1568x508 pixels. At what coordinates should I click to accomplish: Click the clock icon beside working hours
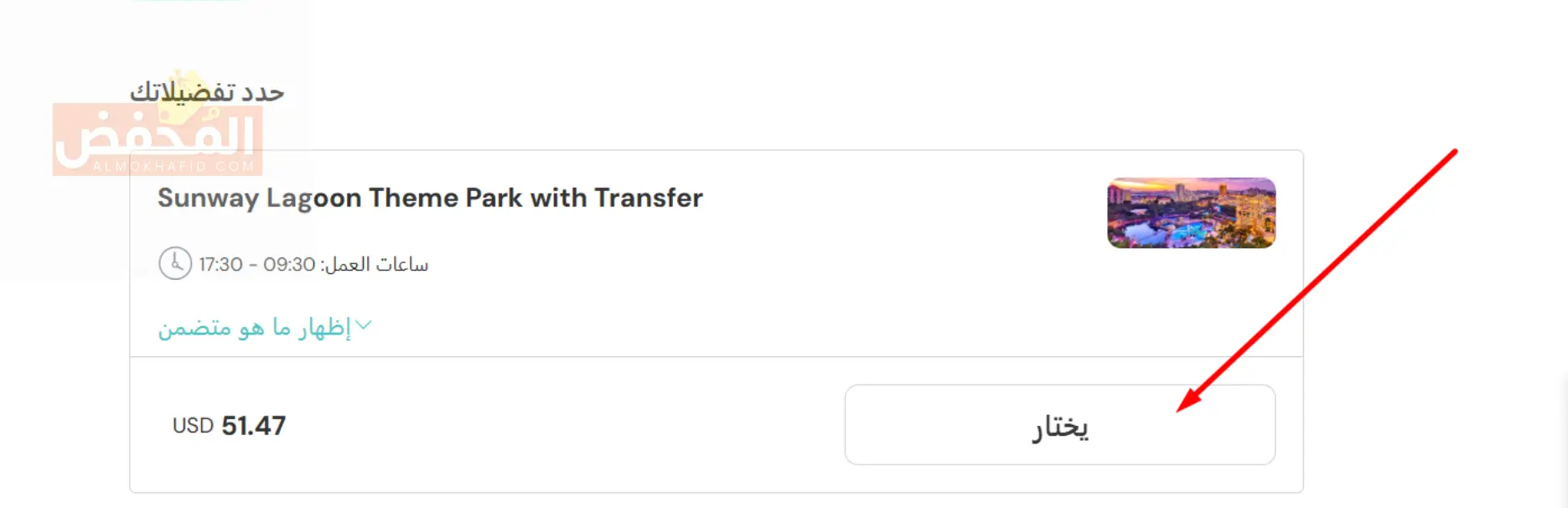tap(175, 263)
